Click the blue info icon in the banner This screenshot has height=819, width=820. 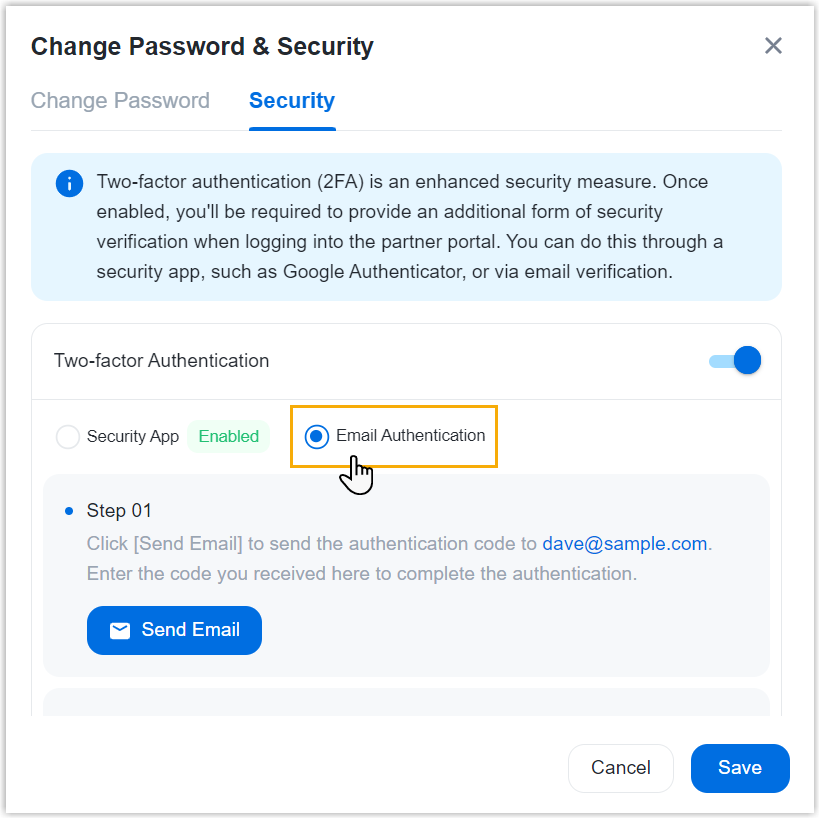pos(69,183)
